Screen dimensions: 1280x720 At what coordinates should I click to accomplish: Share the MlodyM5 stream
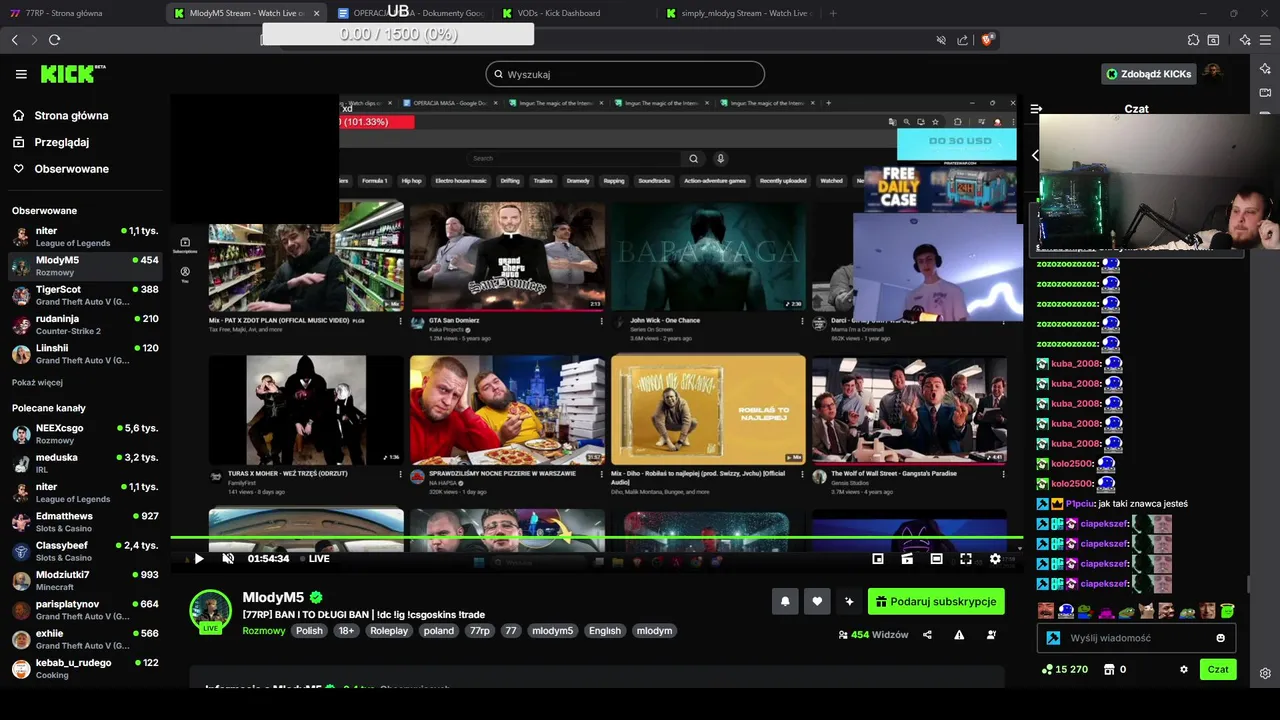[x=927, y=635]
